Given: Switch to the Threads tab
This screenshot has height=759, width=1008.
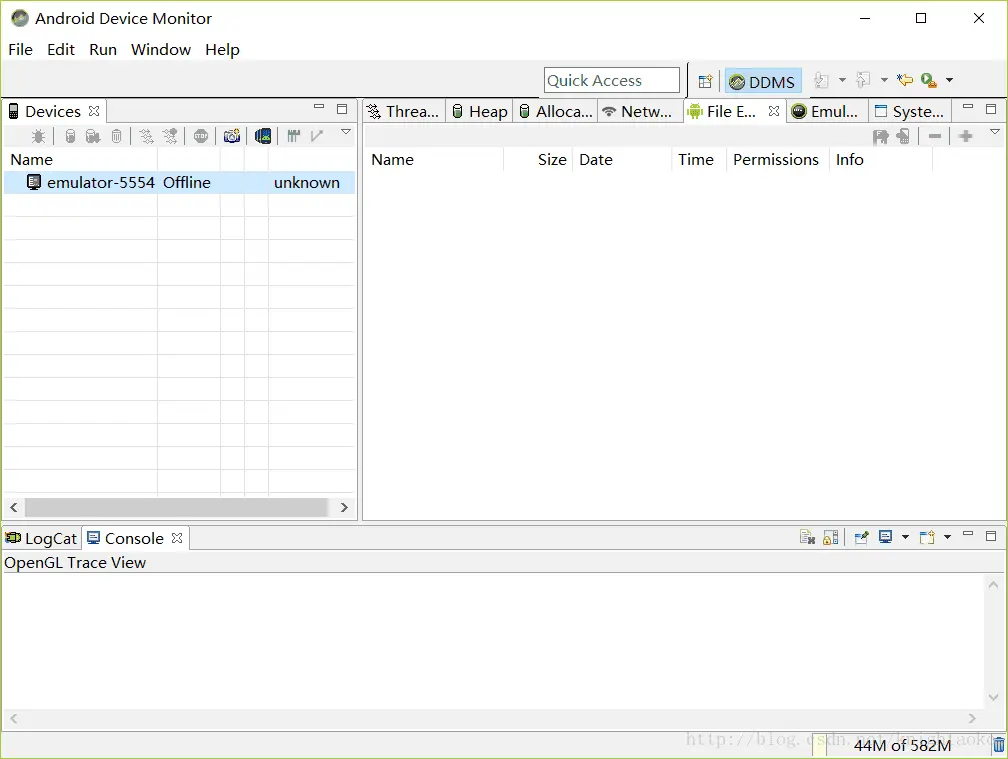Looking at the screenshot, I should click(x=404, y=111).
